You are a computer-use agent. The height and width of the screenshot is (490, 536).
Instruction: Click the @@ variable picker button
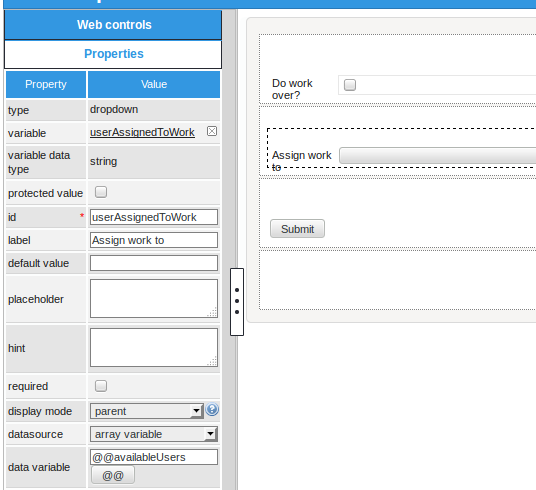pos(113,476)
